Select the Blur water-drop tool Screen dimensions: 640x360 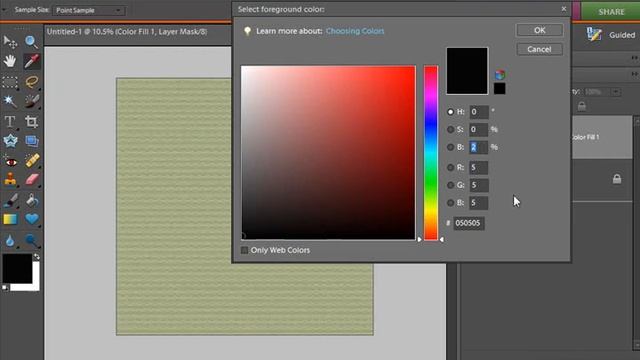point(10,240)
